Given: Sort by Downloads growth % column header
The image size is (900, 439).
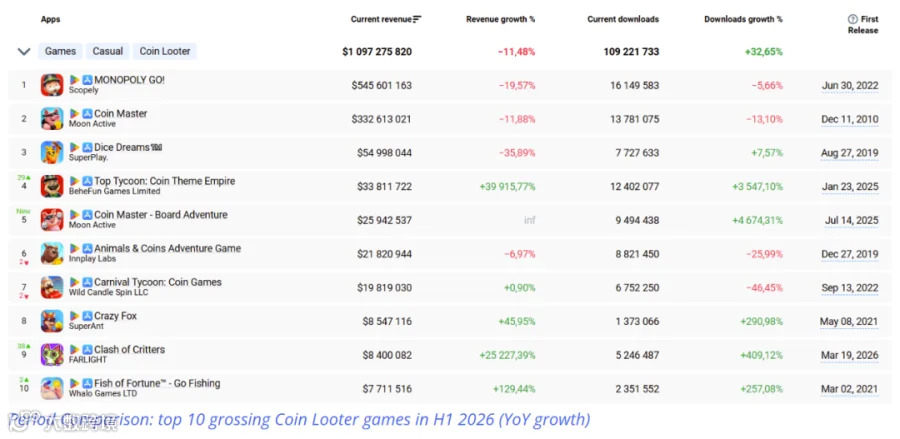Looking at the screenshot, I should (x=743, y=20).
